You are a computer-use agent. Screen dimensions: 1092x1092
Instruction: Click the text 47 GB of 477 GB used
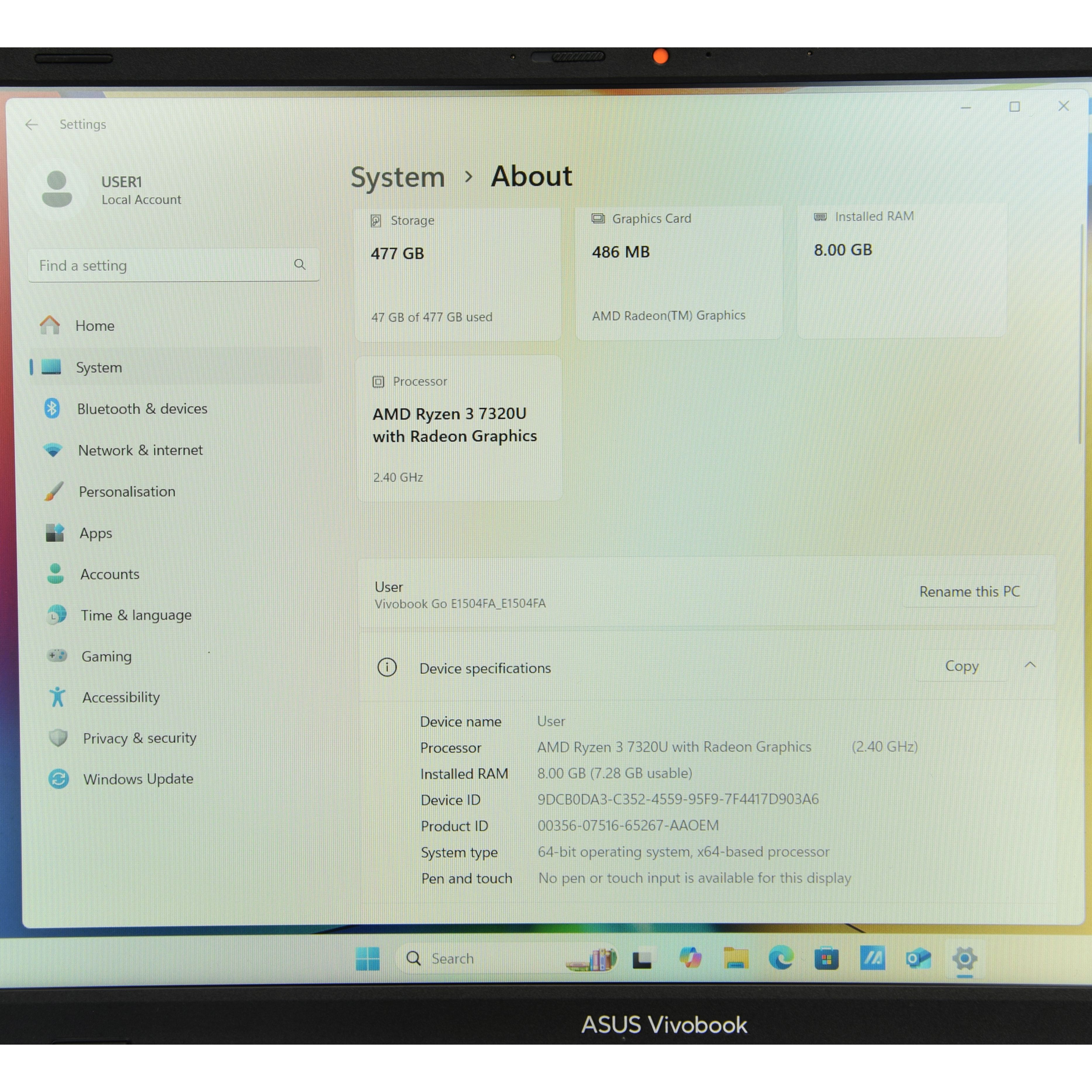[432, 317]
